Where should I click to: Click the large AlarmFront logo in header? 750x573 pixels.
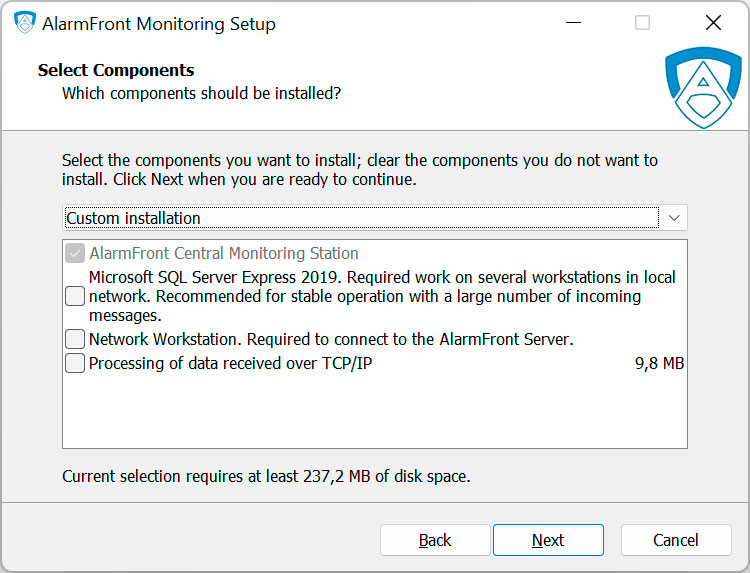pyautogui.click(x=703, y=87)
